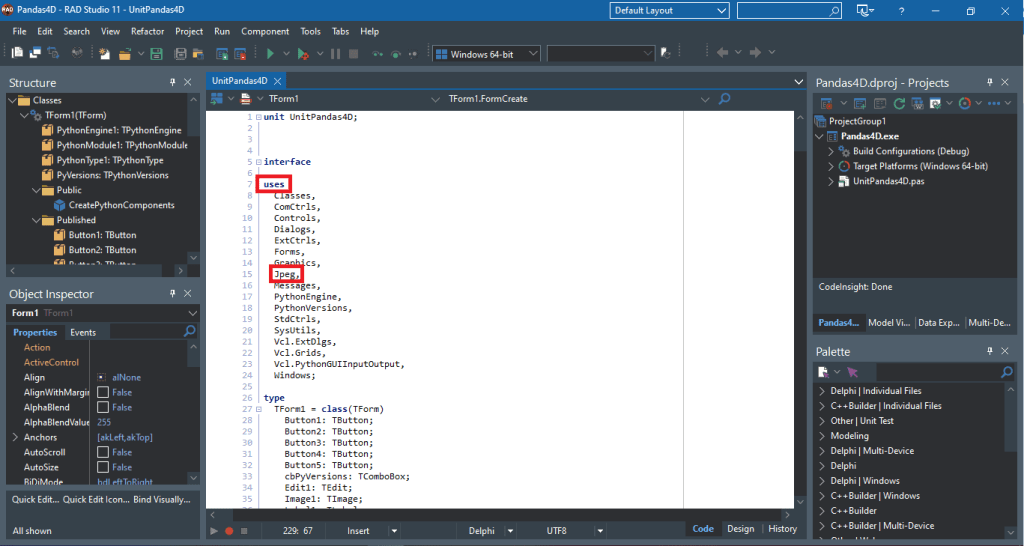
Task: Click the Quick Edit Icon... link
Action: point(95,499)
